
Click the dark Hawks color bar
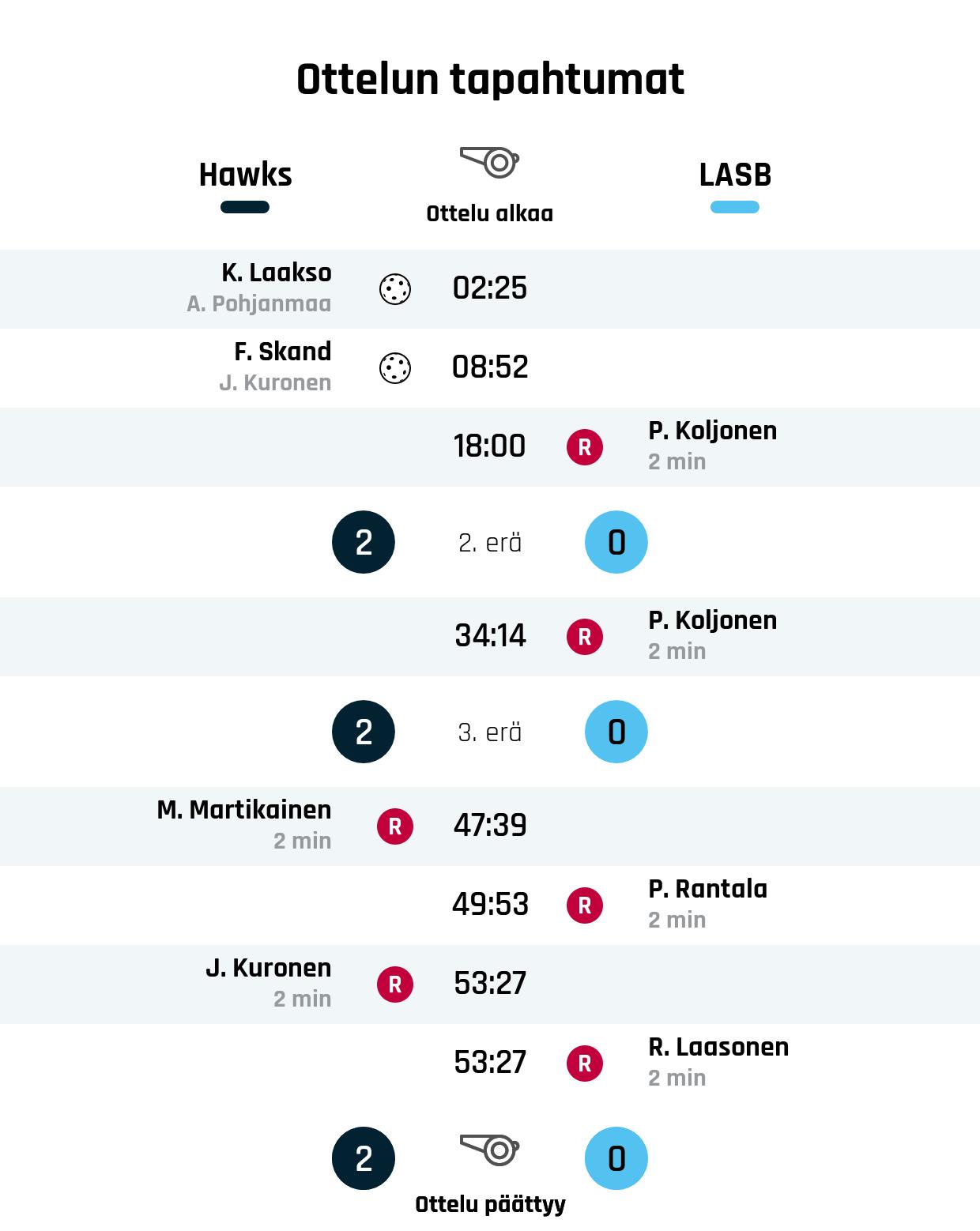tap(245, 207)
